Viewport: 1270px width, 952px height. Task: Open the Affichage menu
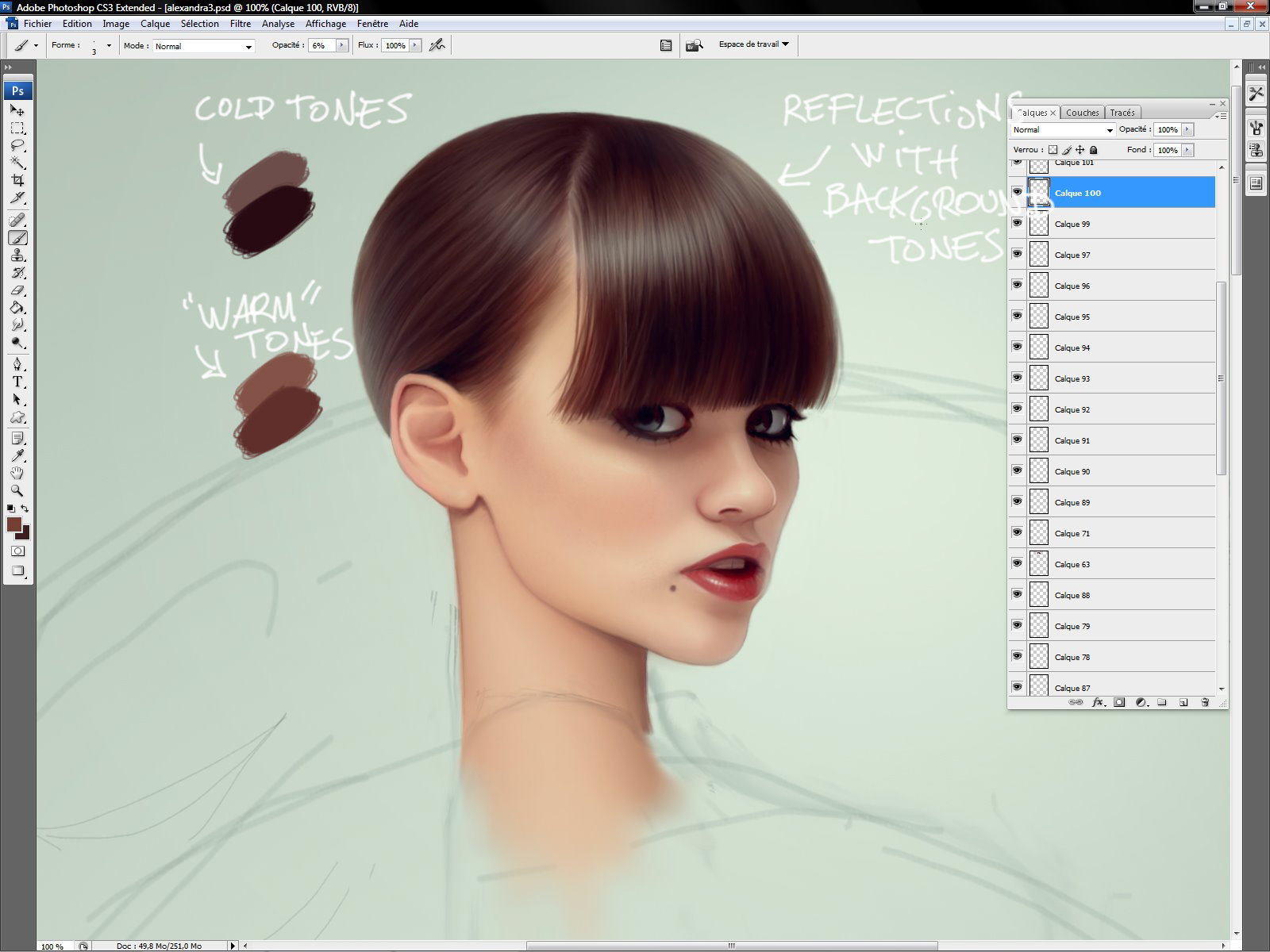pyautogui.click(x=325, y=24)
